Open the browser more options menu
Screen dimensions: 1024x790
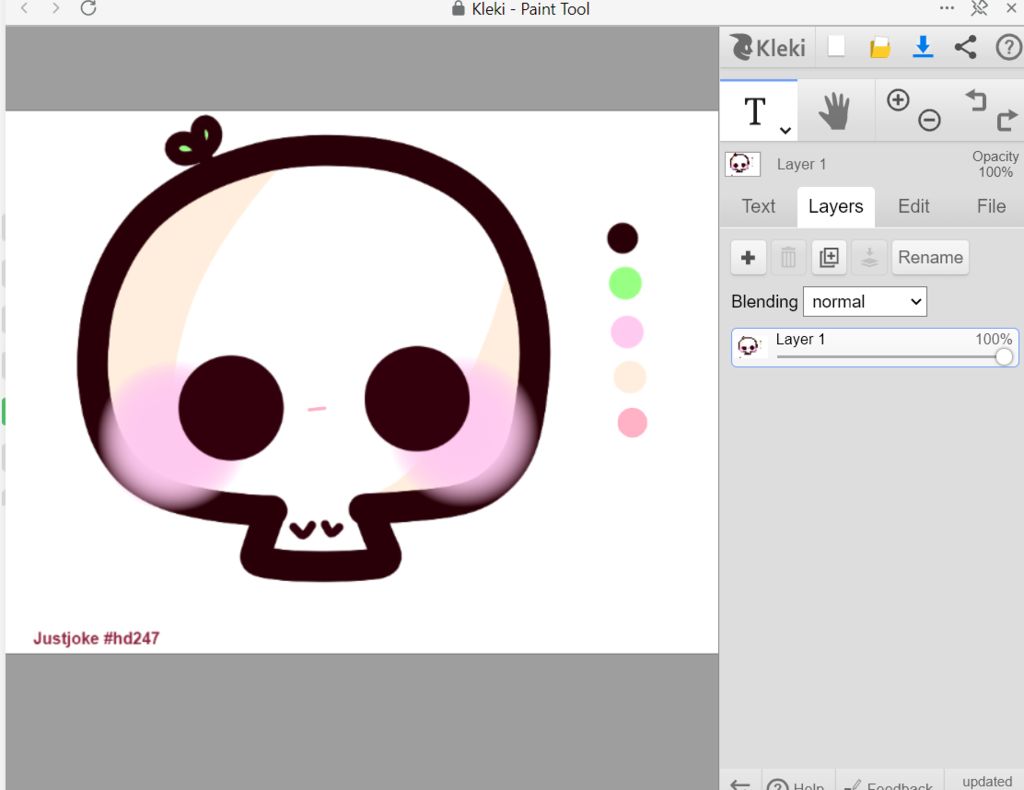tap(947, 8)
